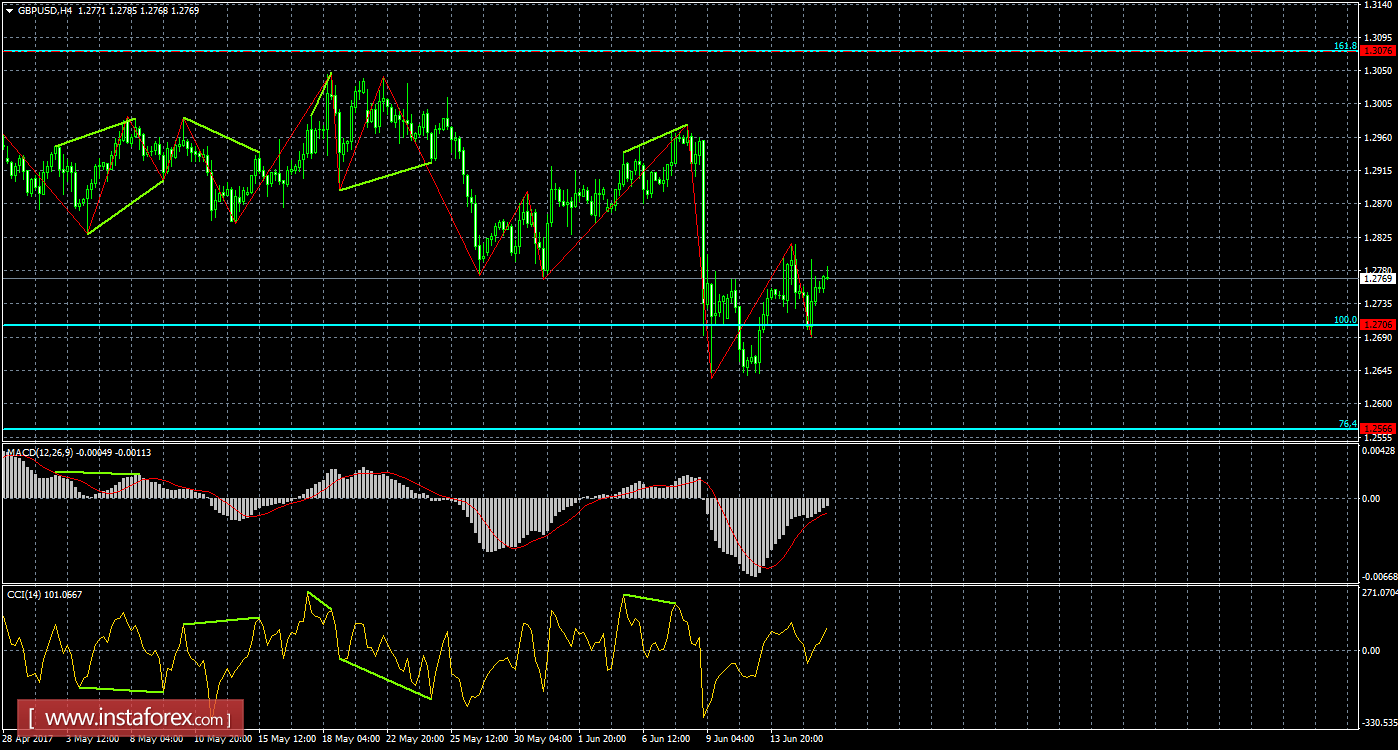
Task: Click the 1.3005 price scale value
Action: [x=1379, y=104]
